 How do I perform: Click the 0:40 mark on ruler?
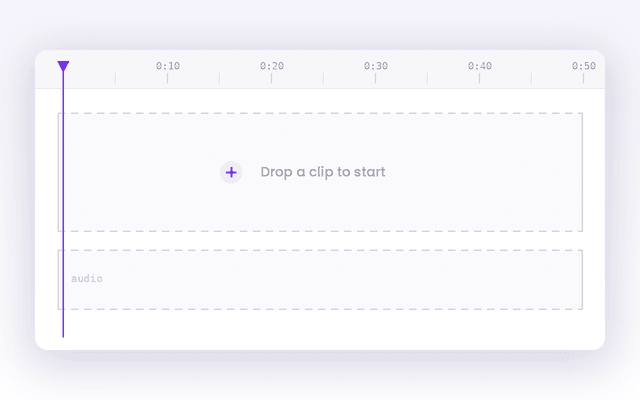[x=480, y=78]
